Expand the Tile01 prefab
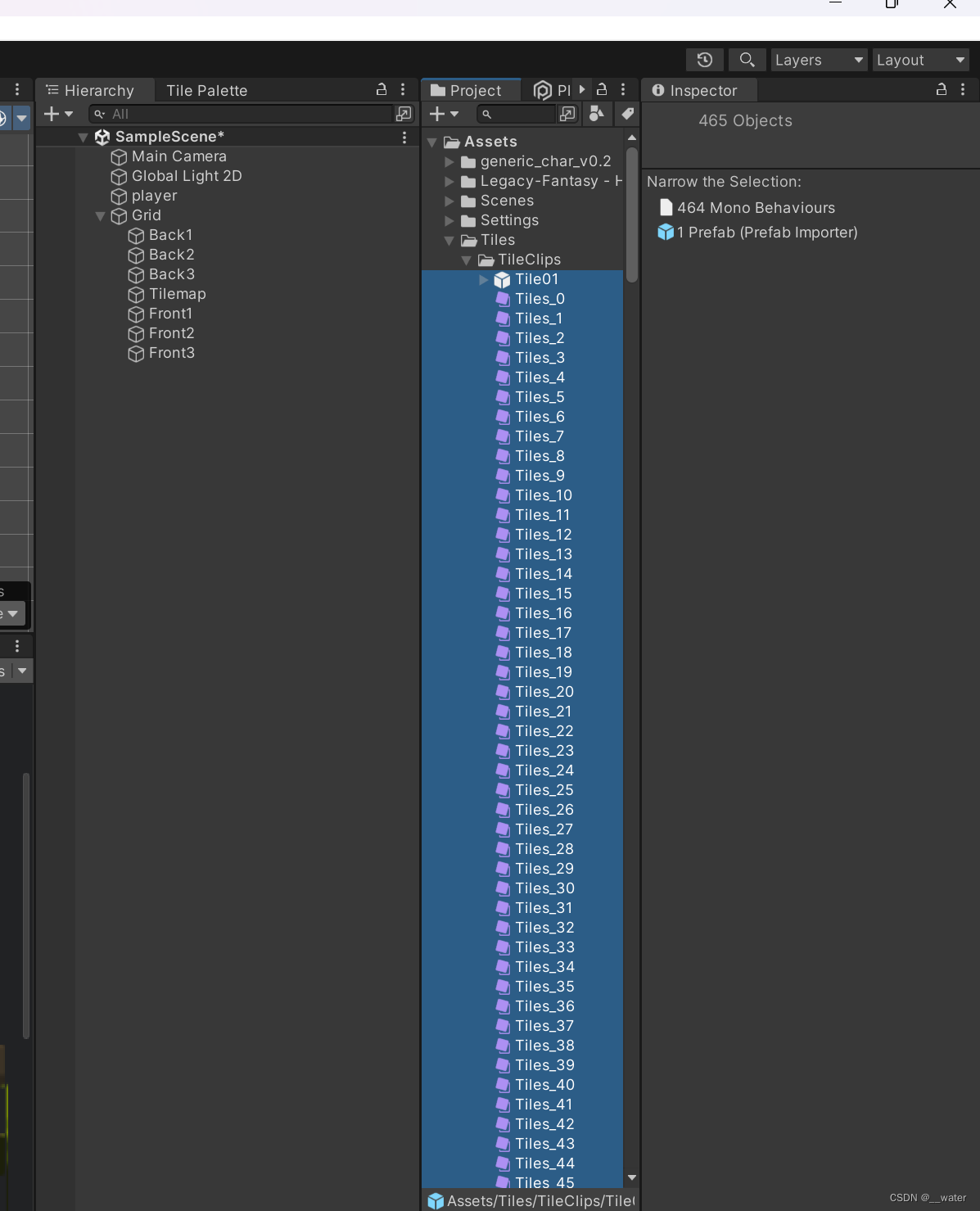This screenshot has height=1211, width=980. (483, 280)
